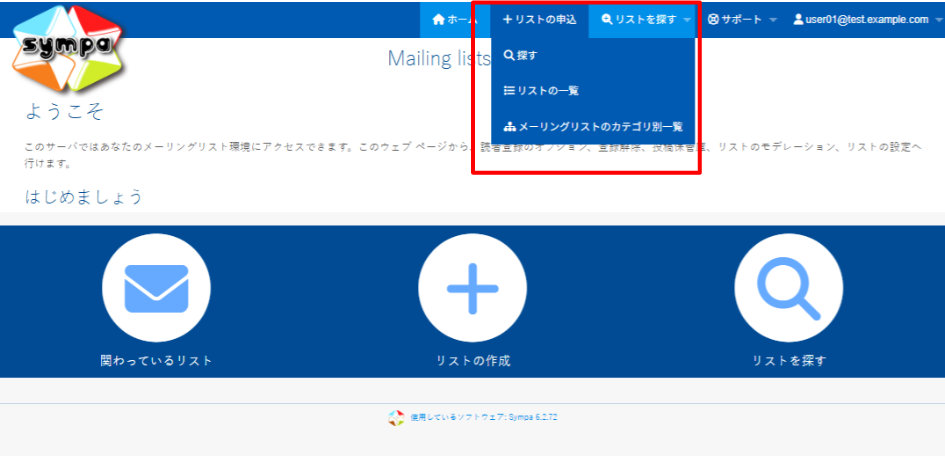
Task: Click the house icon beside ホーム
Action: click(x=439, y=20)
